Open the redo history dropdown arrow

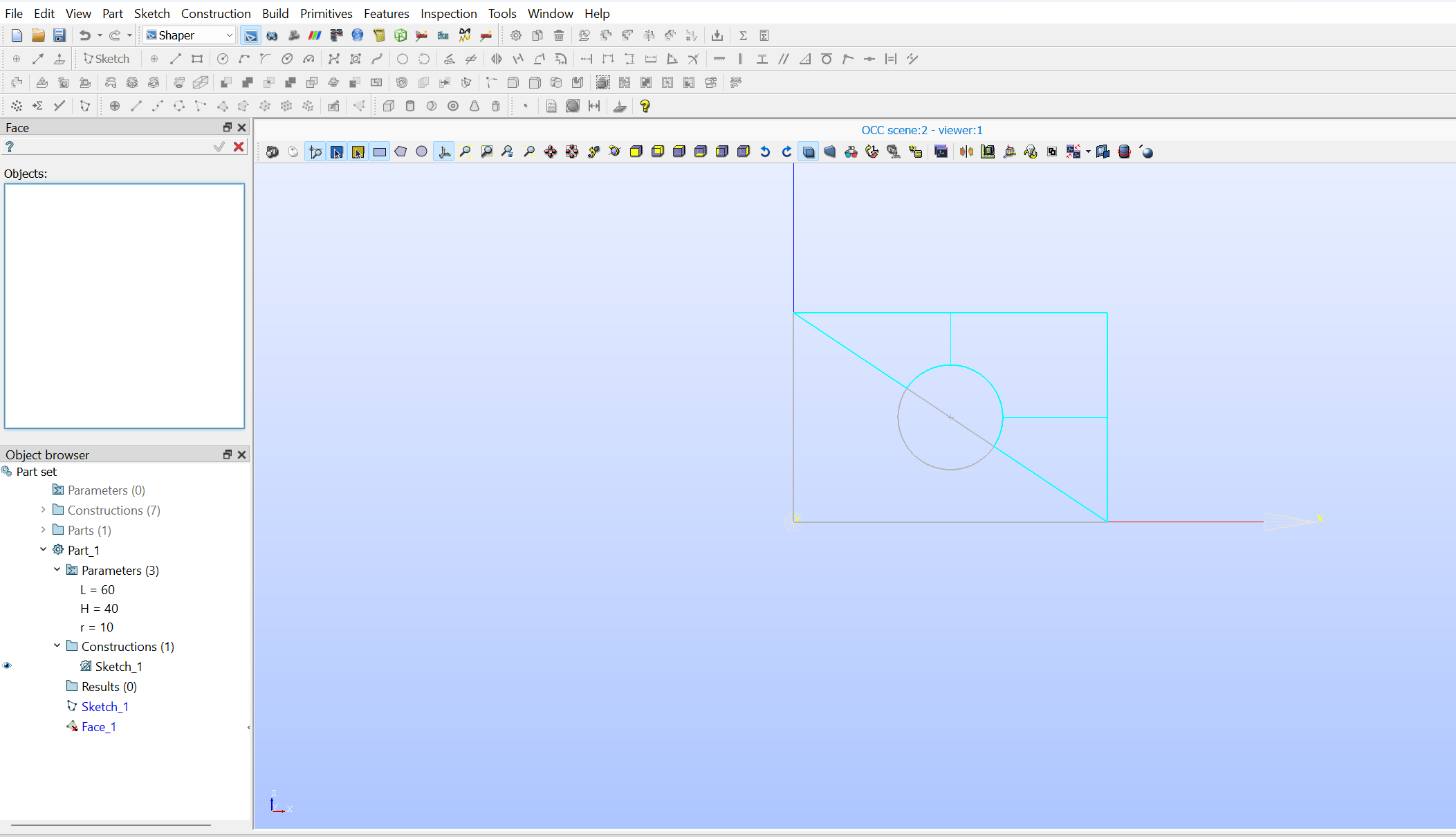(129, 35)
